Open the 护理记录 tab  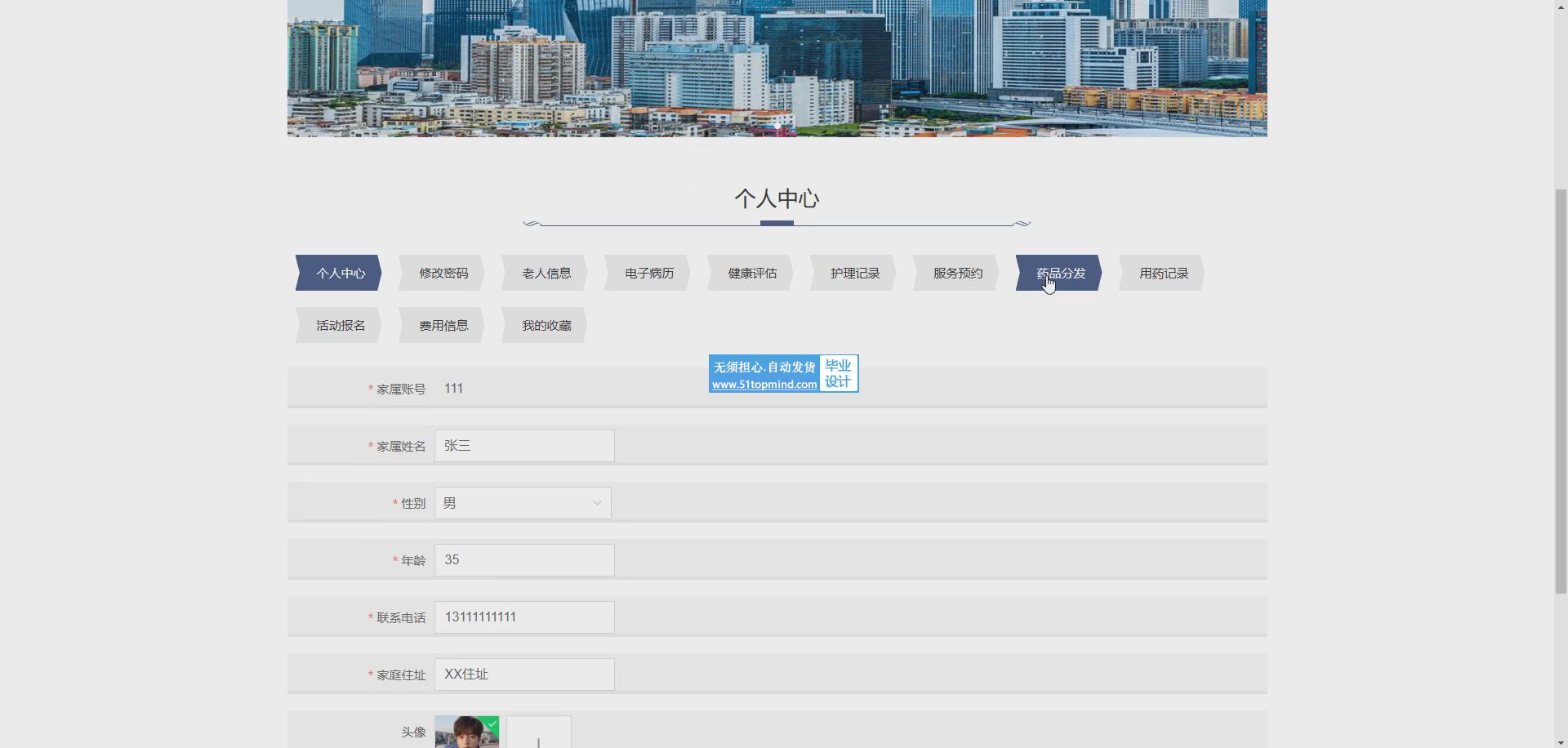coord(854,273)
